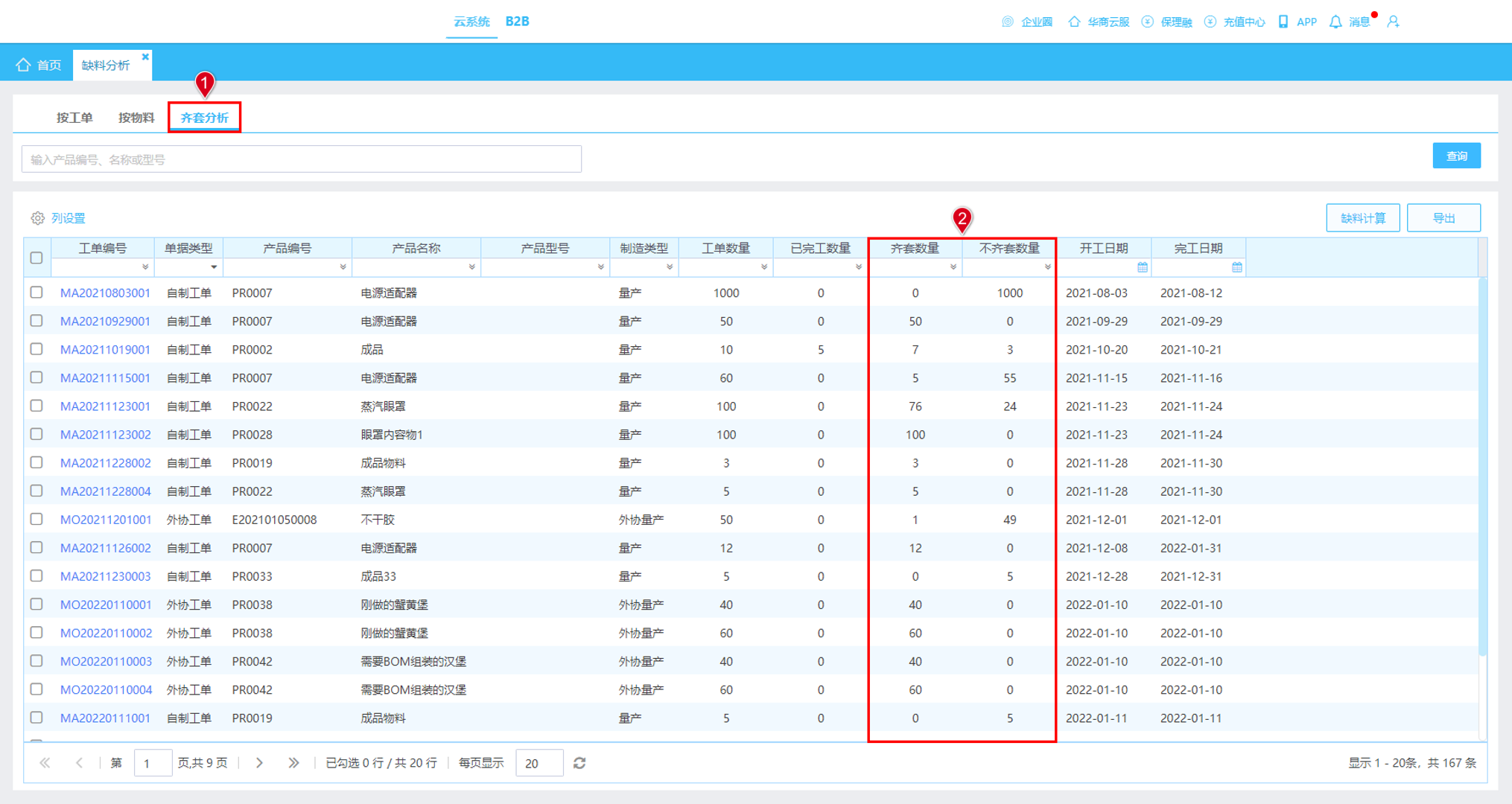Check the row MA20211019001
The image size is (1512, 804).
[36, 349]
